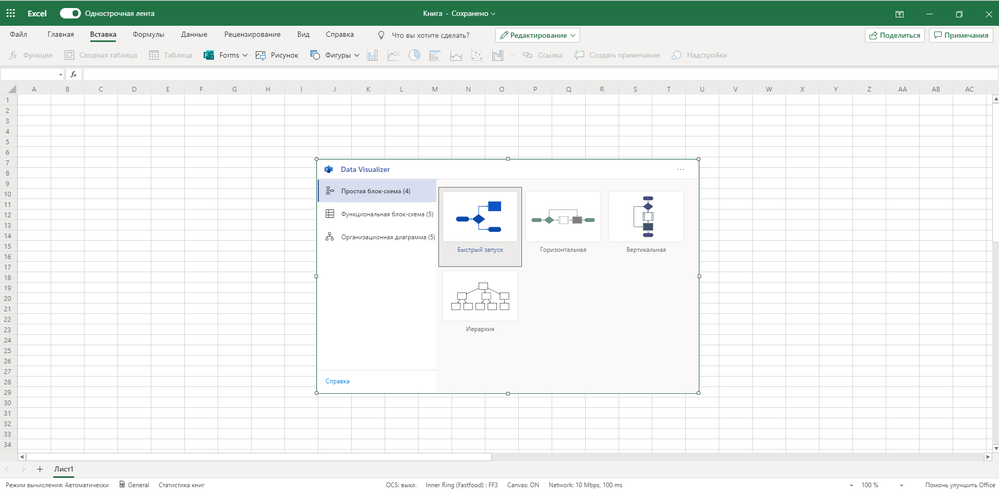The width and height of the screenshot is (999, 490).
Task: Expand the Name Box dropdown arrow
Action: pyautogui.click(x=61, y=75)
